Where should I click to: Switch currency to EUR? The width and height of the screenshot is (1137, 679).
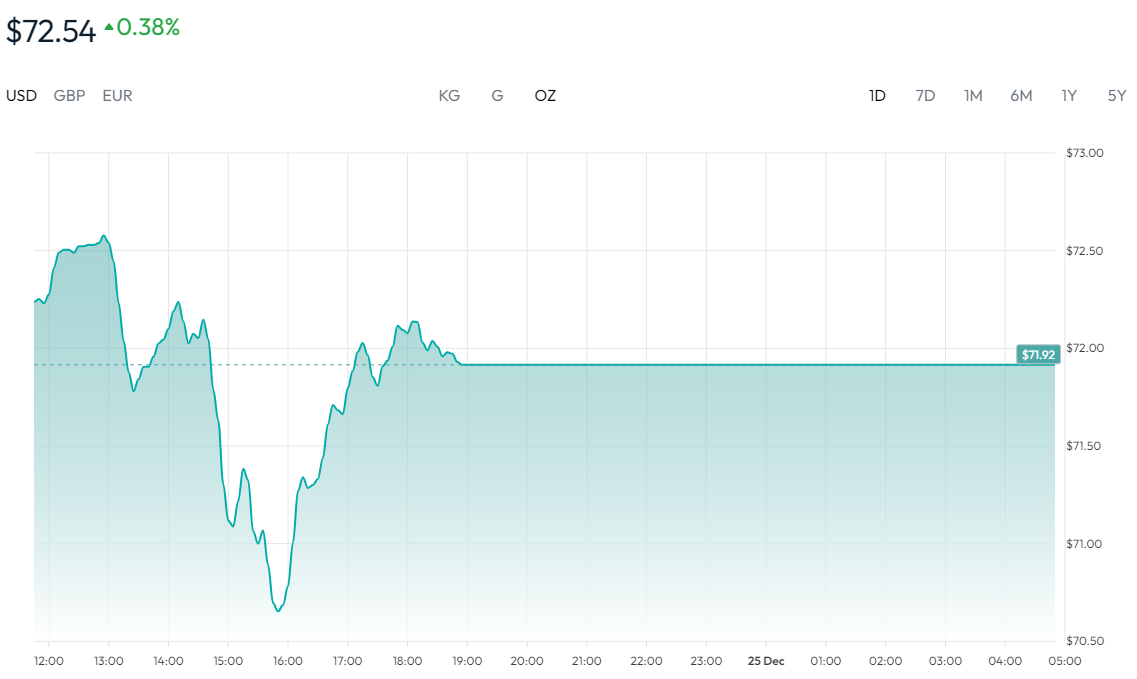[x=117, y=96]
